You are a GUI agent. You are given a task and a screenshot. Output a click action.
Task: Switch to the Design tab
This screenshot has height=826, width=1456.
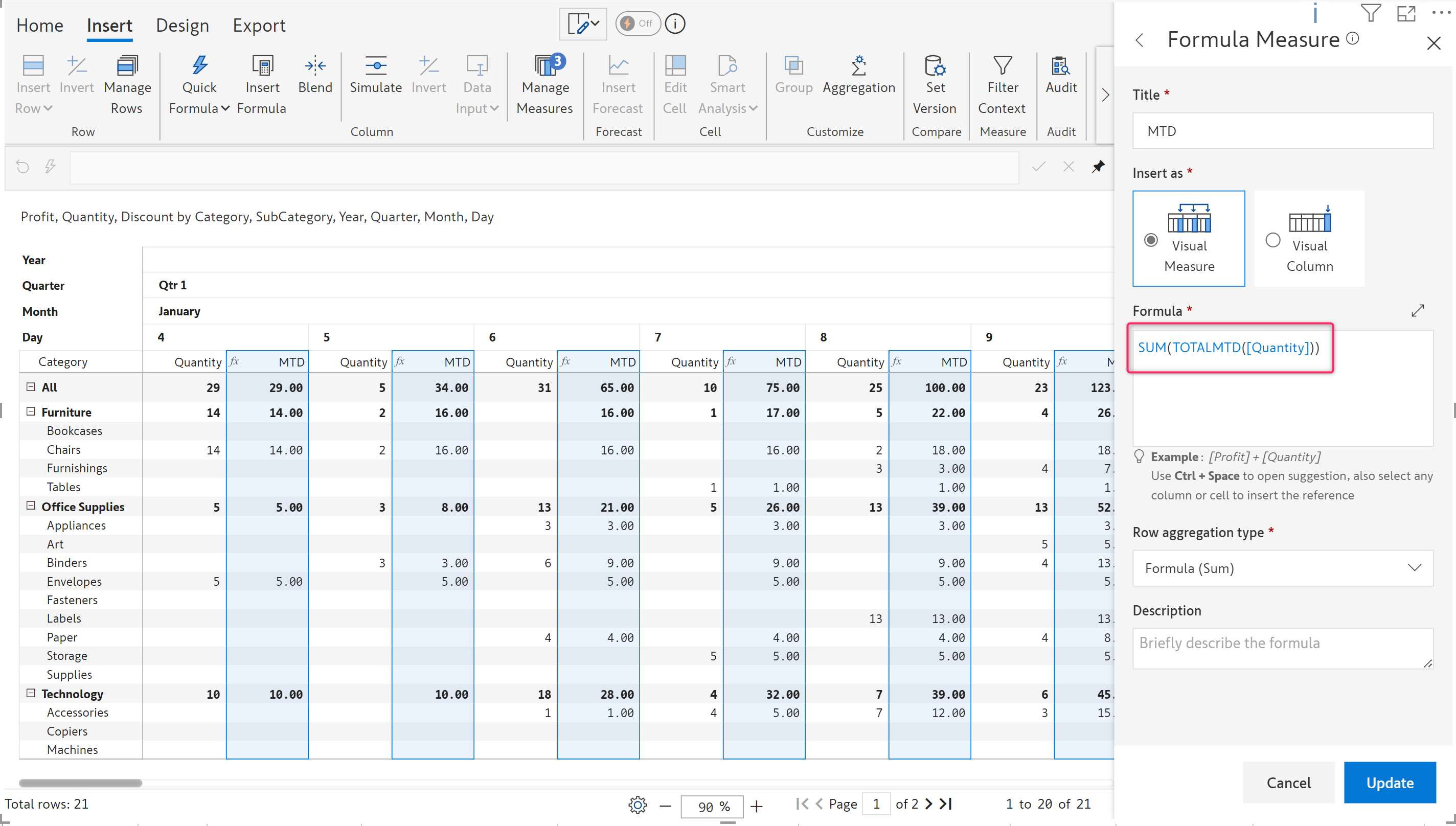point(182,26)
